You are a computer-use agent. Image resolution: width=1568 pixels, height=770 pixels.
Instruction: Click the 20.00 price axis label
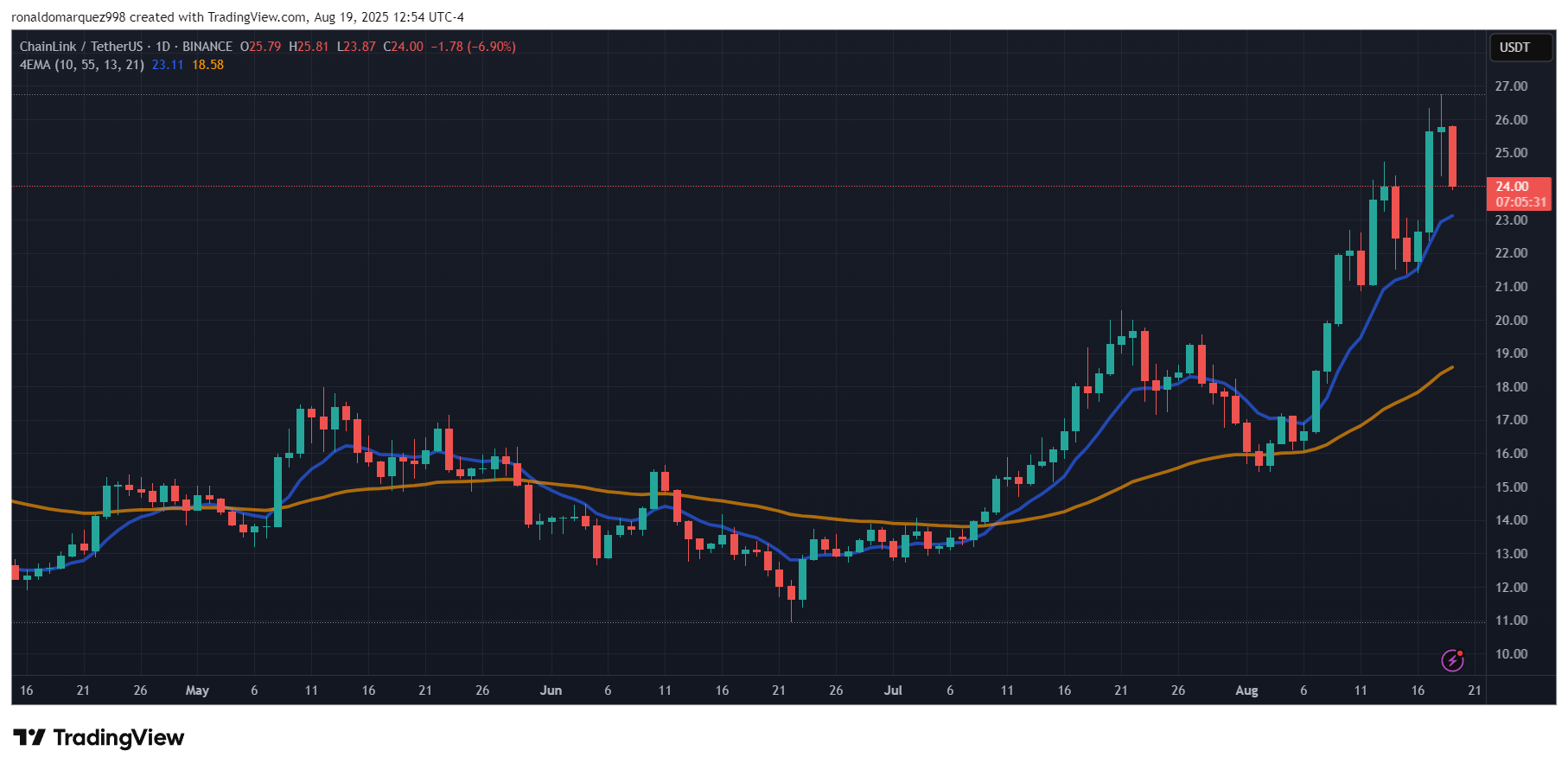click(1511, 321)
